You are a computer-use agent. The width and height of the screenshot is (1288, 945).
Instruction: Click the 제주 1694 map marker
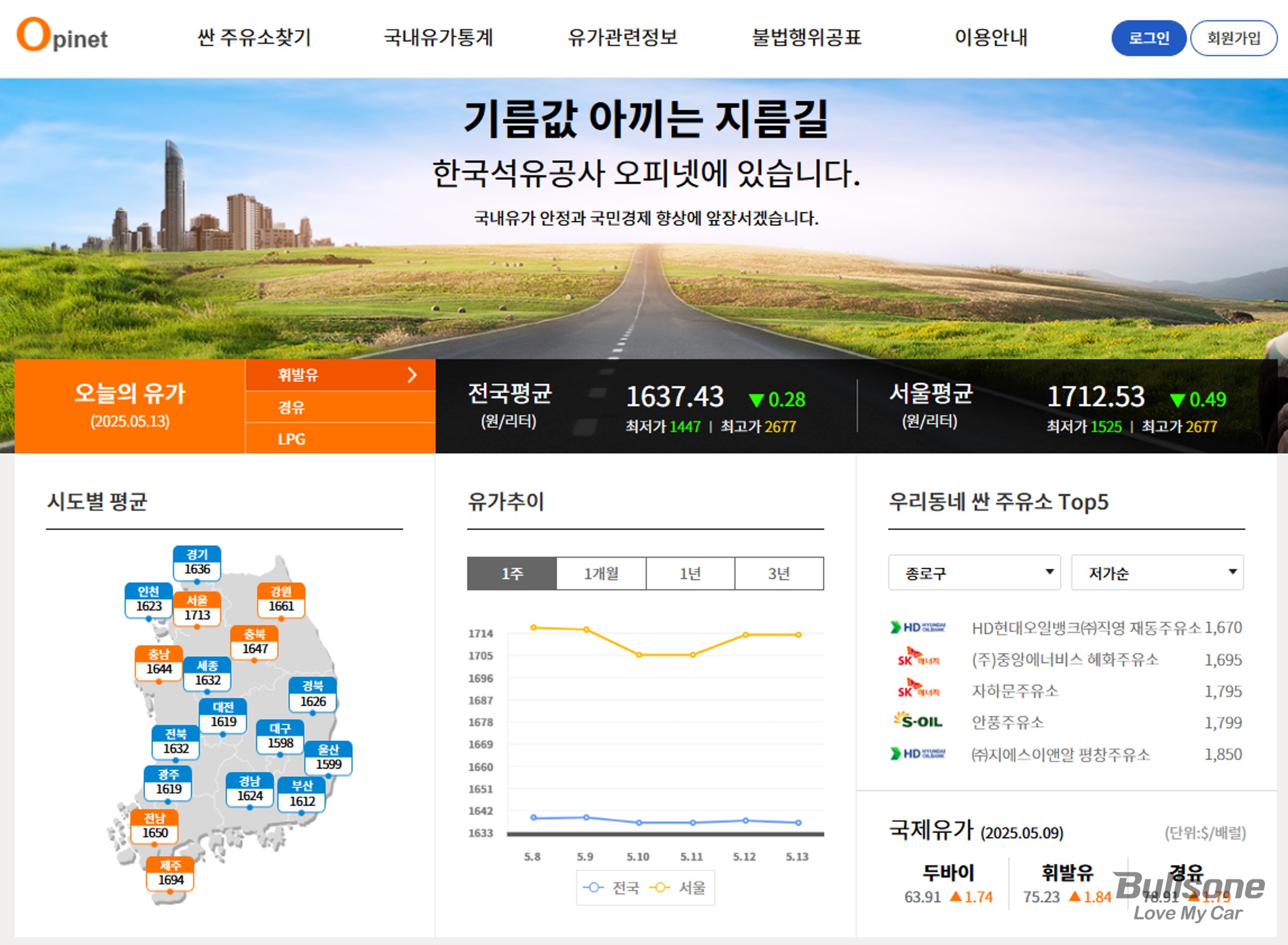click(x=170, y=873)
